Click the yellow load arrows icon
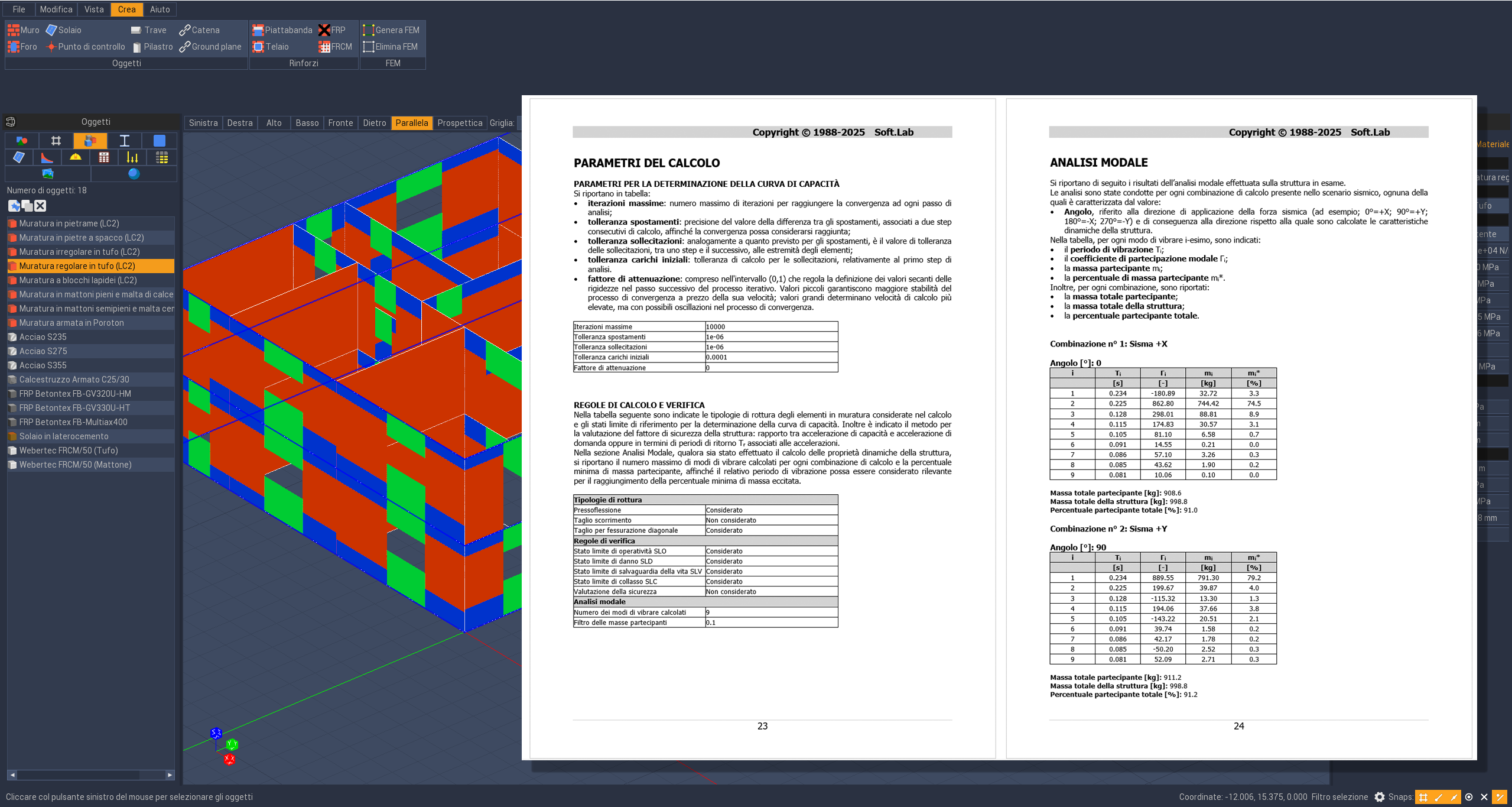The image size is (1512, 807). tap(132, 157)
